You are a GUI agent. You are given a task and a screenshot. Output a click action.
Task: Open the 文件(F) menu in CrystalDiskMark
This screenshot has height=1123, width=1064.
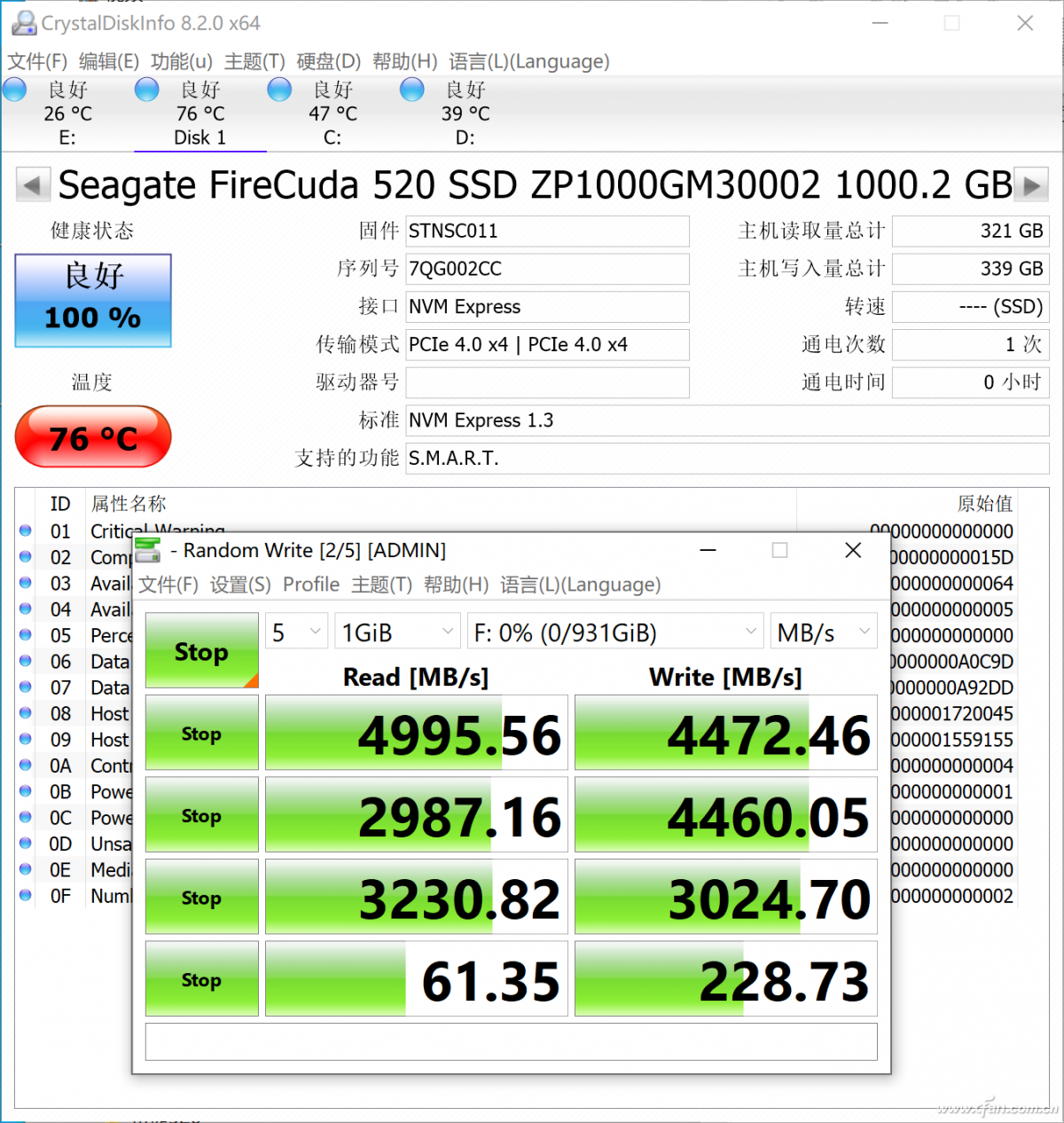pyautogui.click(x=168, y=585)
